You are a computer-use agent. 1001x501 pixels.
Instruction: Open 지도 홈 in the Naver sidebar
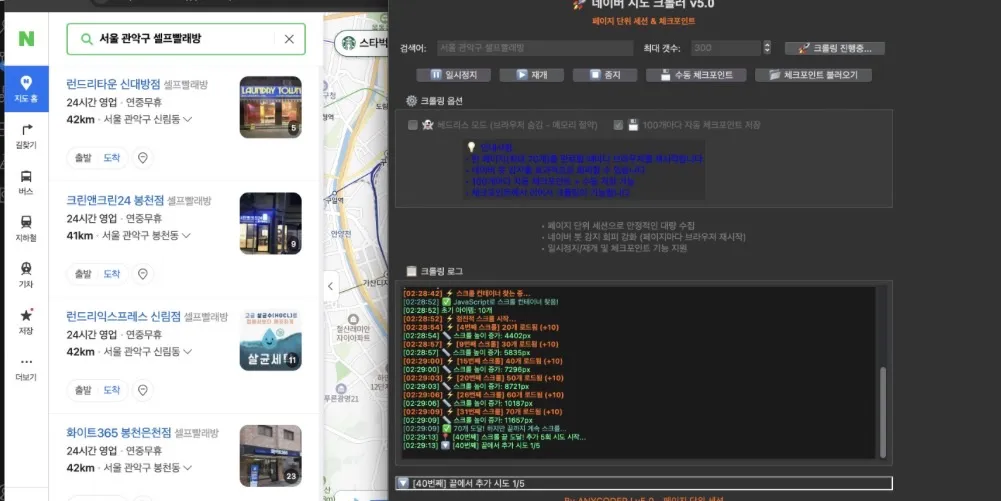coord(26,89)
